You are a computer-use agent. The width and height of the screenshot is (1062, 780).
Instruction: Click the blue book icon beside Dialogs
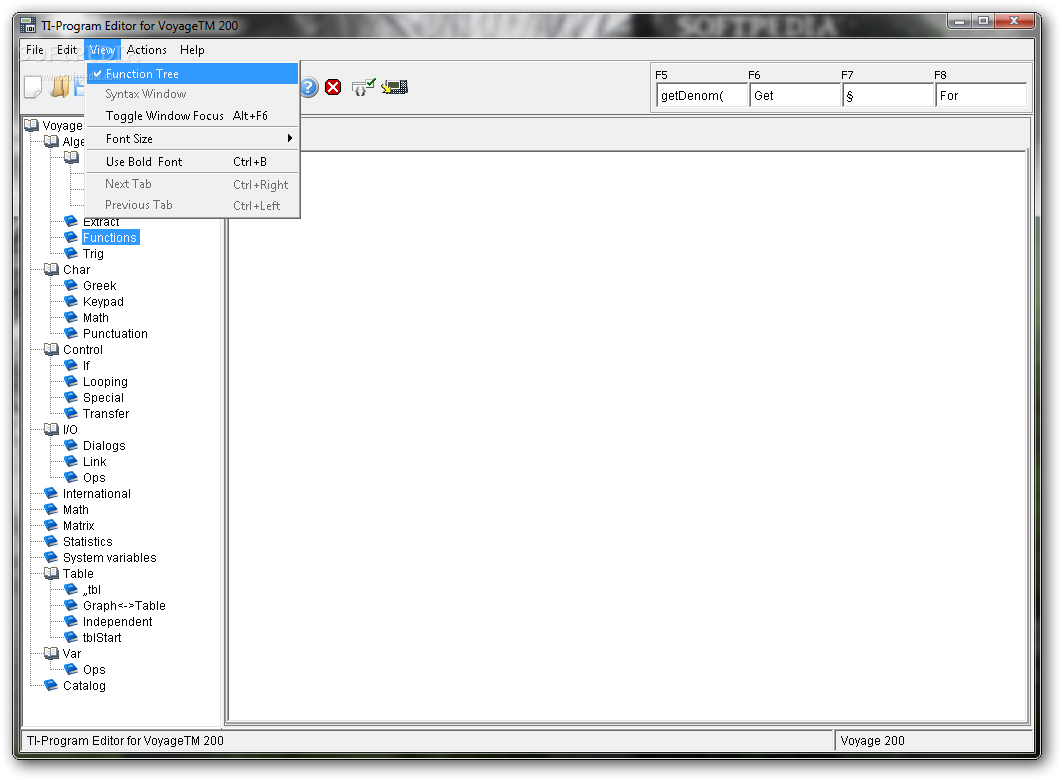click(x=70, y=445)
